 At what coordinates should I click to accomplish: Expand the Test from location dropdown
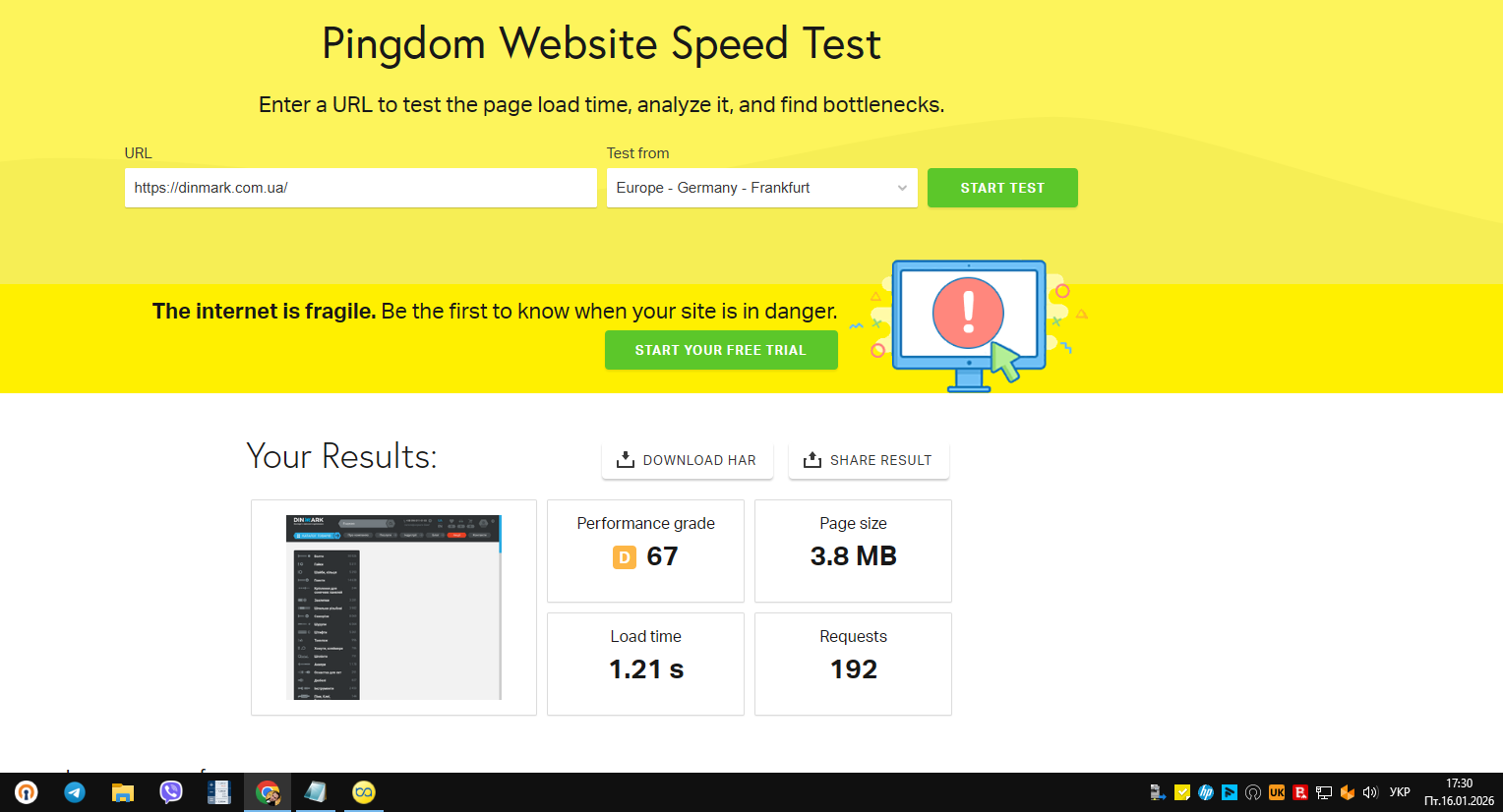(x=762, y=188)
